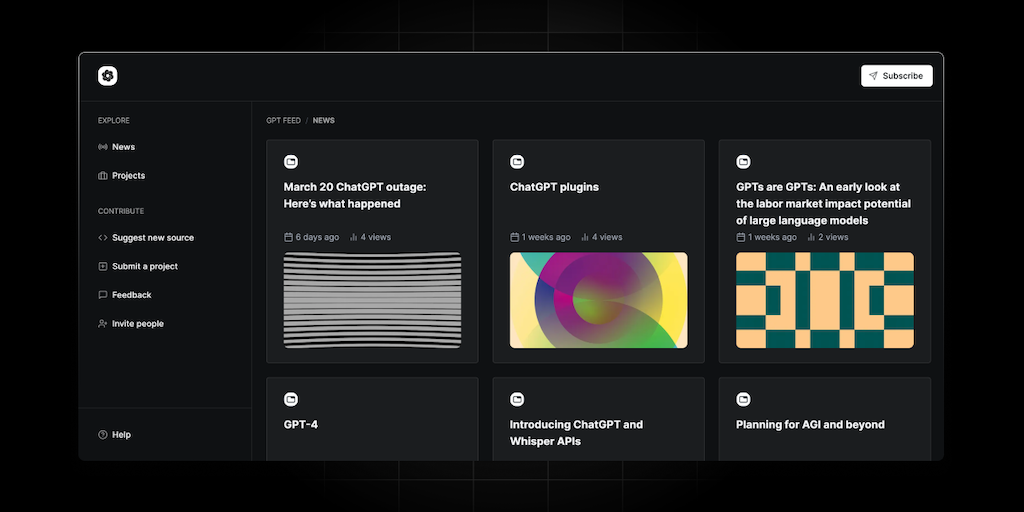
Task: Click source icon on ChatGPT plugins card
Action: coord(517,162)
